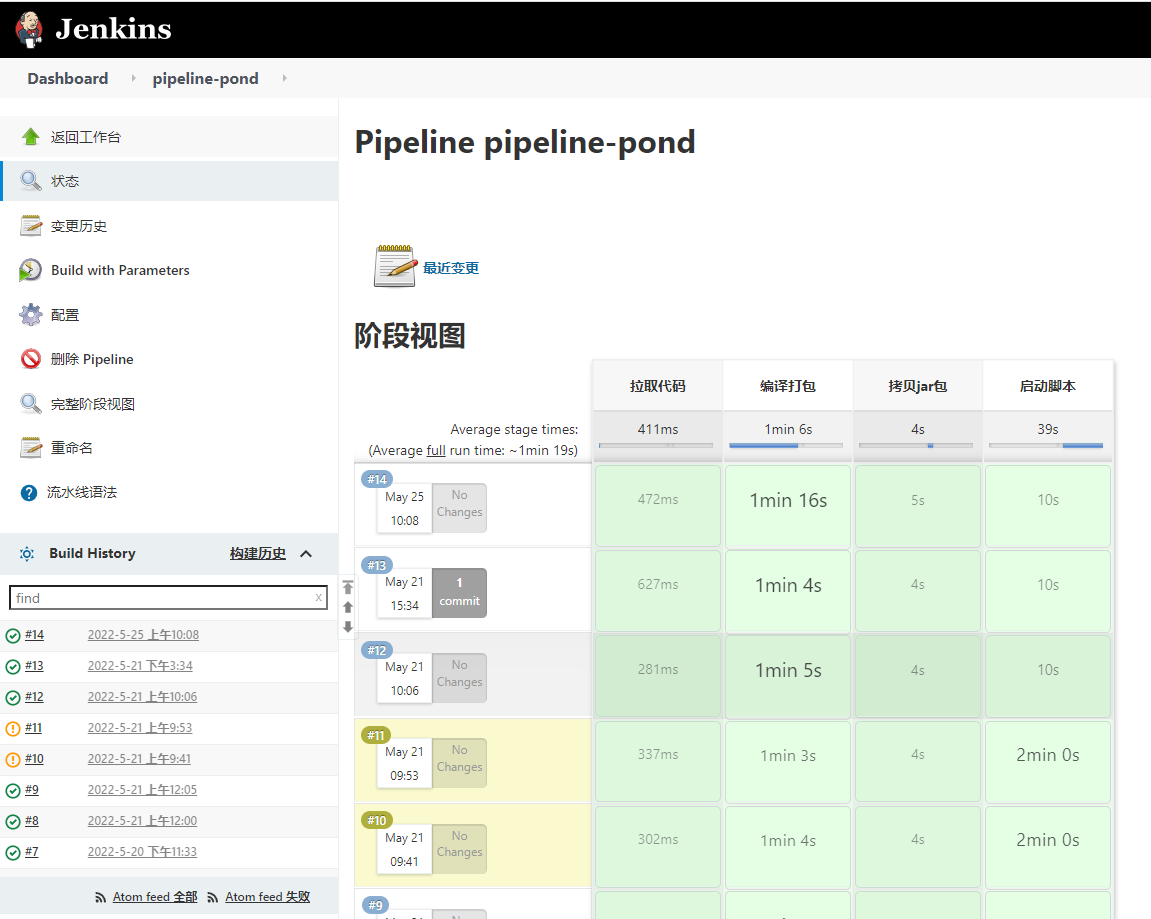
Task: Collapse the Build History panel chevron
Action: pos(306,553)
